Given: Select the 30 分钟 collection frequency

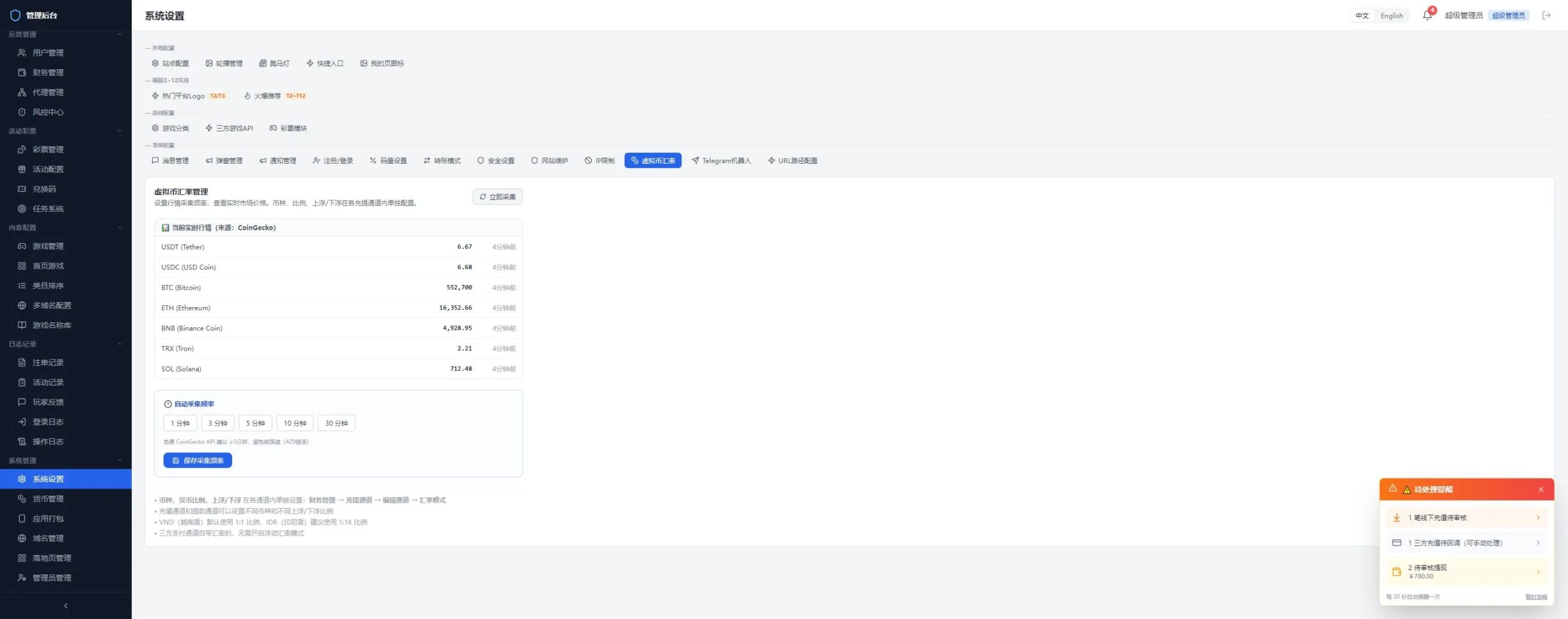Looking at the screenshot, I should tap(336, 423).
